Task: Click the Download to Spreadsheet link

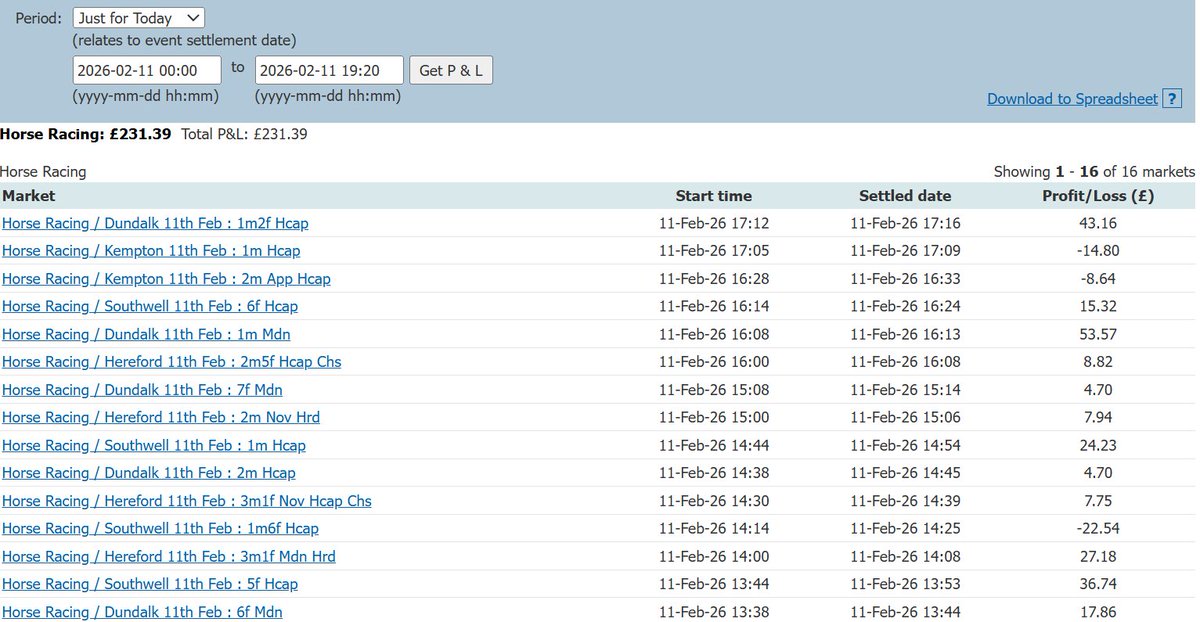Action: 1072,98
